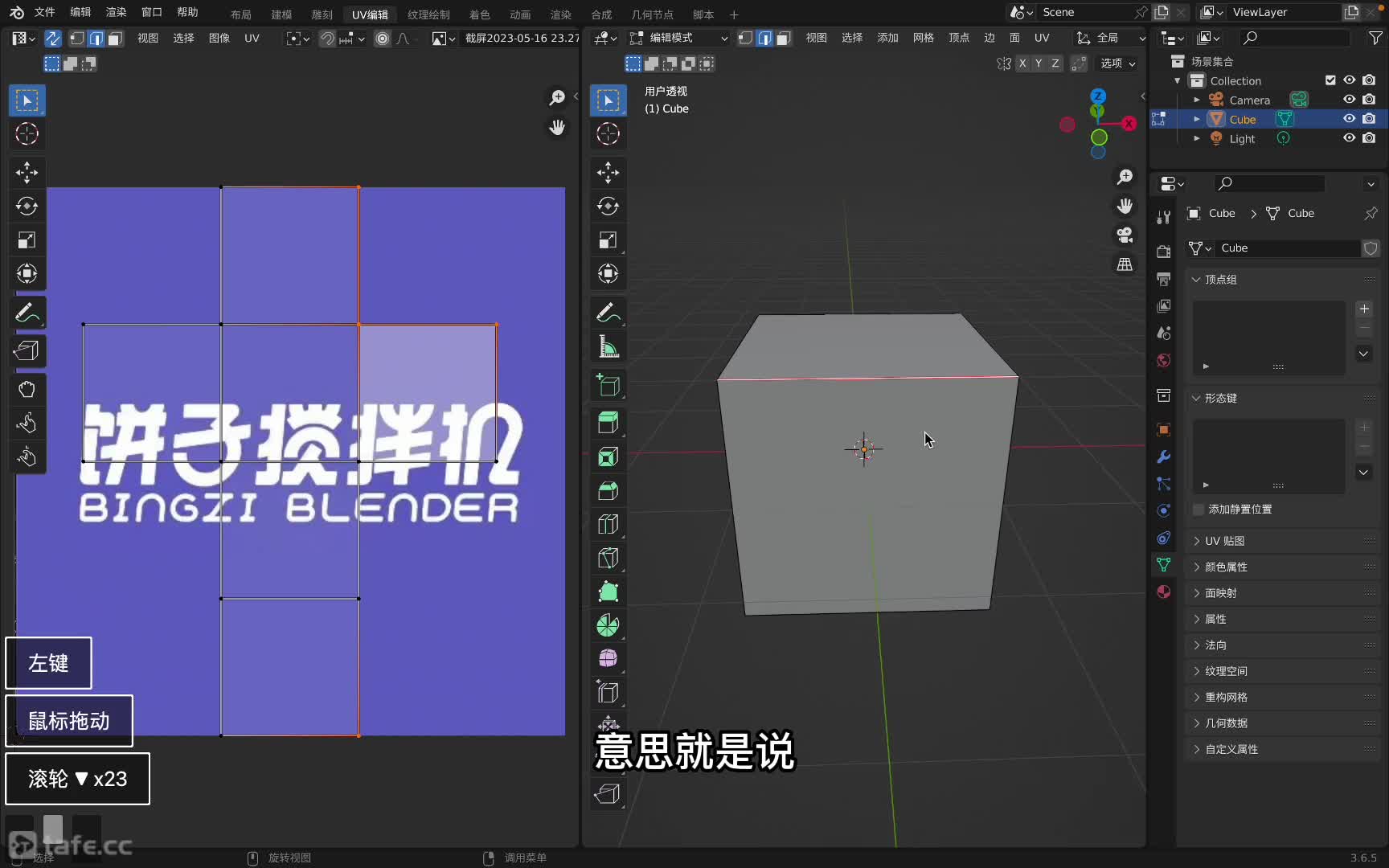1389x868 pixels.
Task: Enable face select mode in 3D viewport header
Action: pos(784,38)
